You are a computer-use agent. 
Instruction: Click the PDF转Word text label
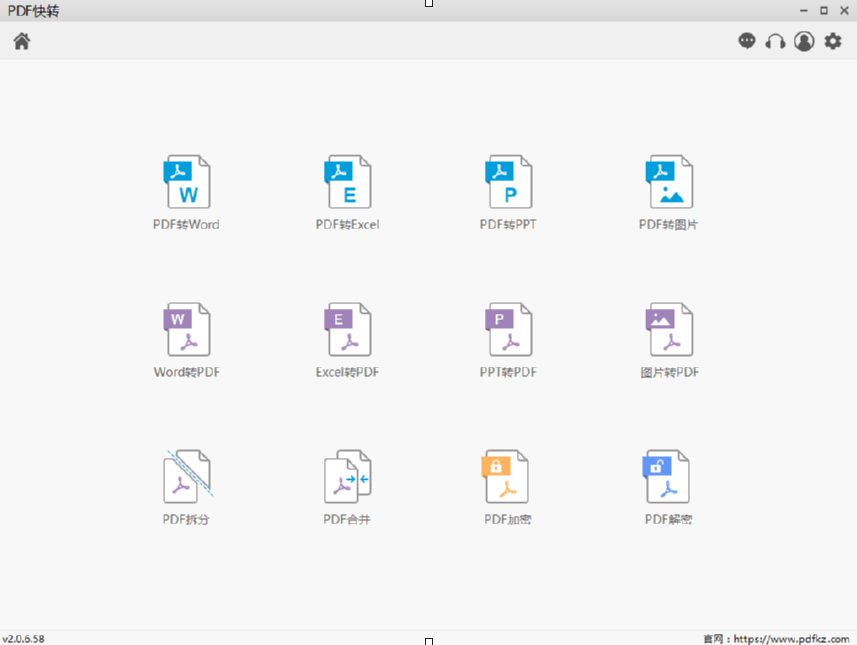[x=186, y=225]
